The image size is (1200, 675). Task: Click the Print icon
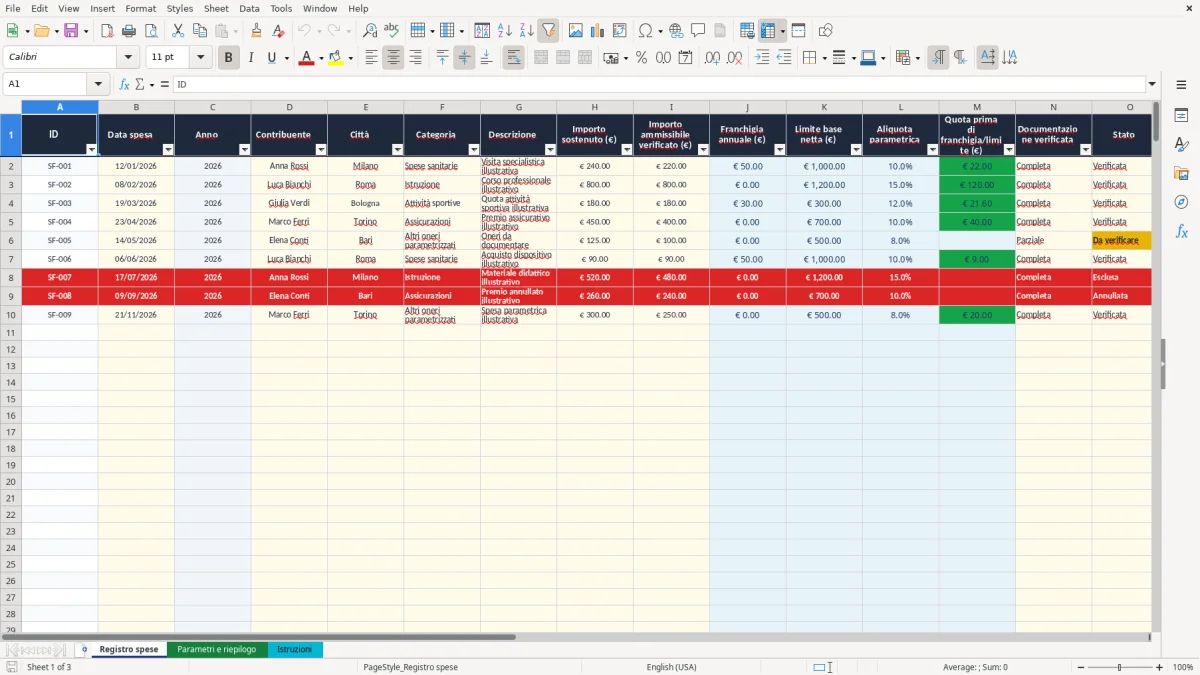pyautogui.click(x=129, y=31)
